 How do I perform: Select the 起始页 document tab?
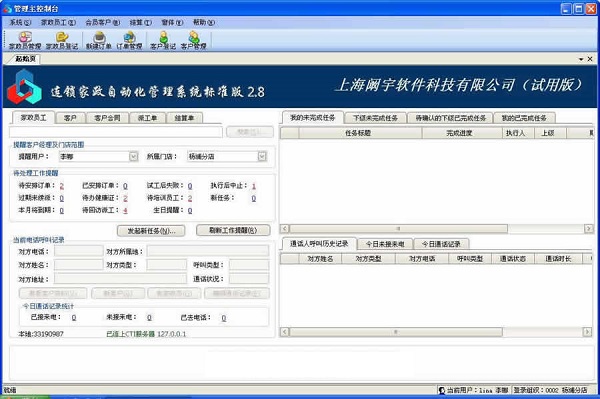[25, 59]
